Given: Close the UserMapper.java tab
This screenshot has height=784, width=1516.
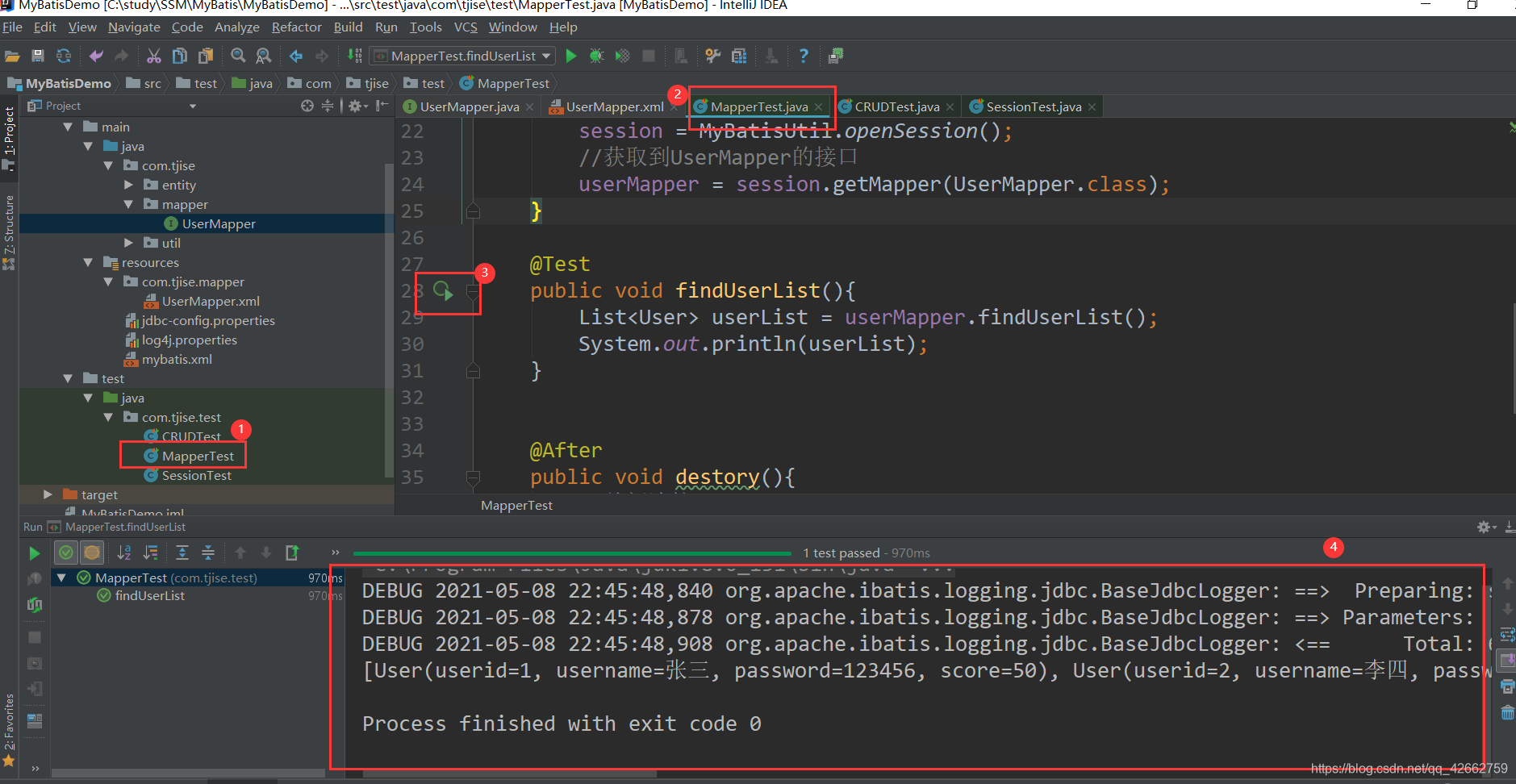Looking at the screenshot, I should [529, 107].
